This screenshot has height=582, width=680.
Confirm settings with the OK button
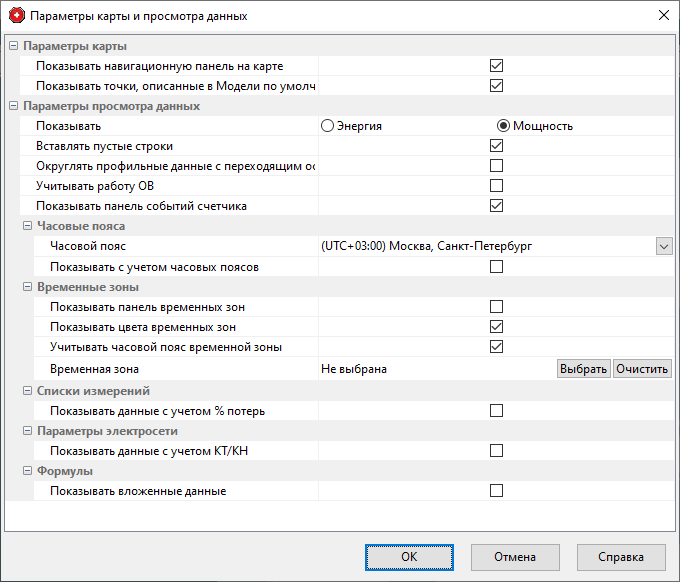(x=409, y=557)
